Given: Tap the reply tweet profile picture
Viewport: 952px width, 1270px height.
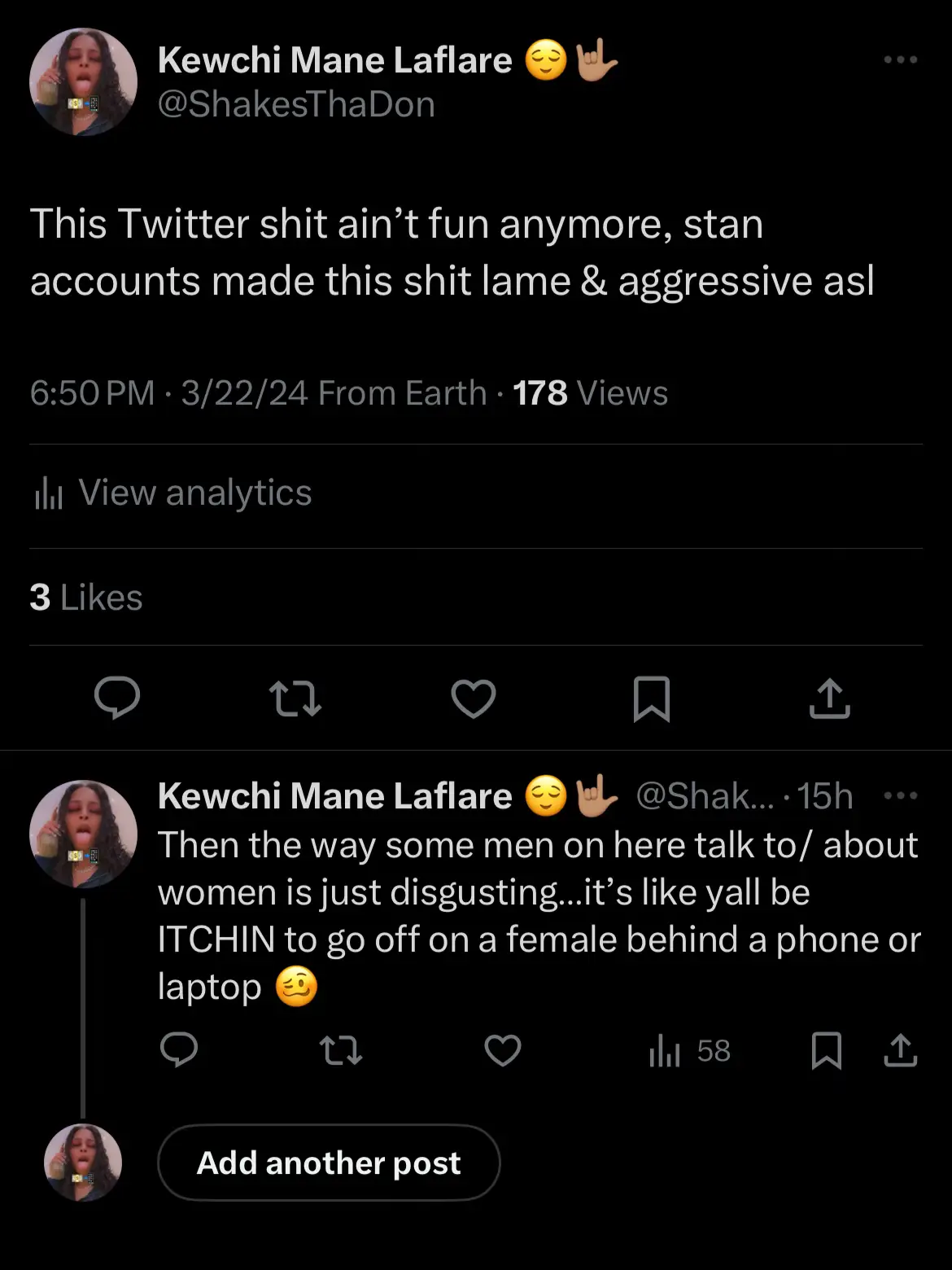Looking at the screenshot, I should click(x=83, y=834).
